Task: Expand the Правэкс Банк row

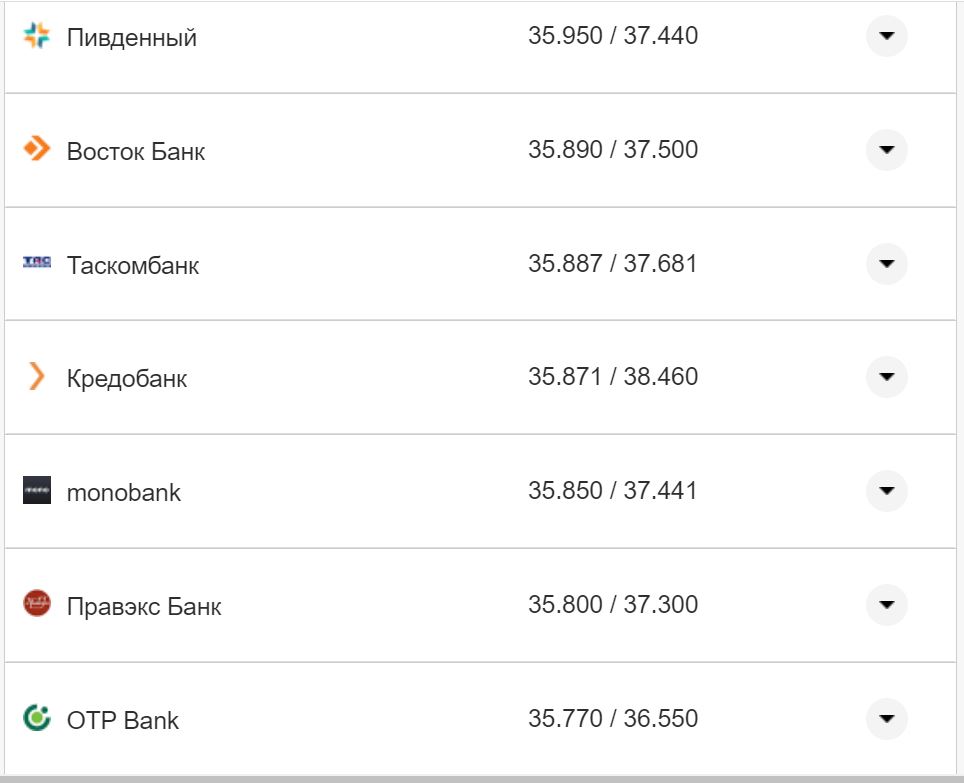Action: 886,605
